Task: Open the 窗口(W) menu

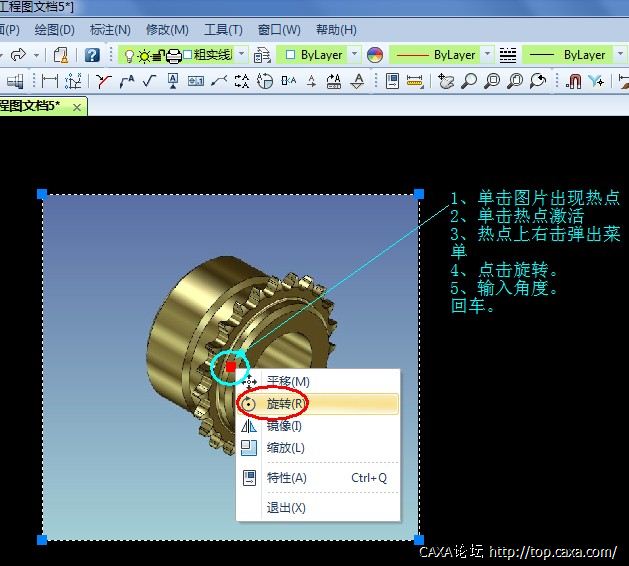Action: pyautogui.click(x=279, y=30)
